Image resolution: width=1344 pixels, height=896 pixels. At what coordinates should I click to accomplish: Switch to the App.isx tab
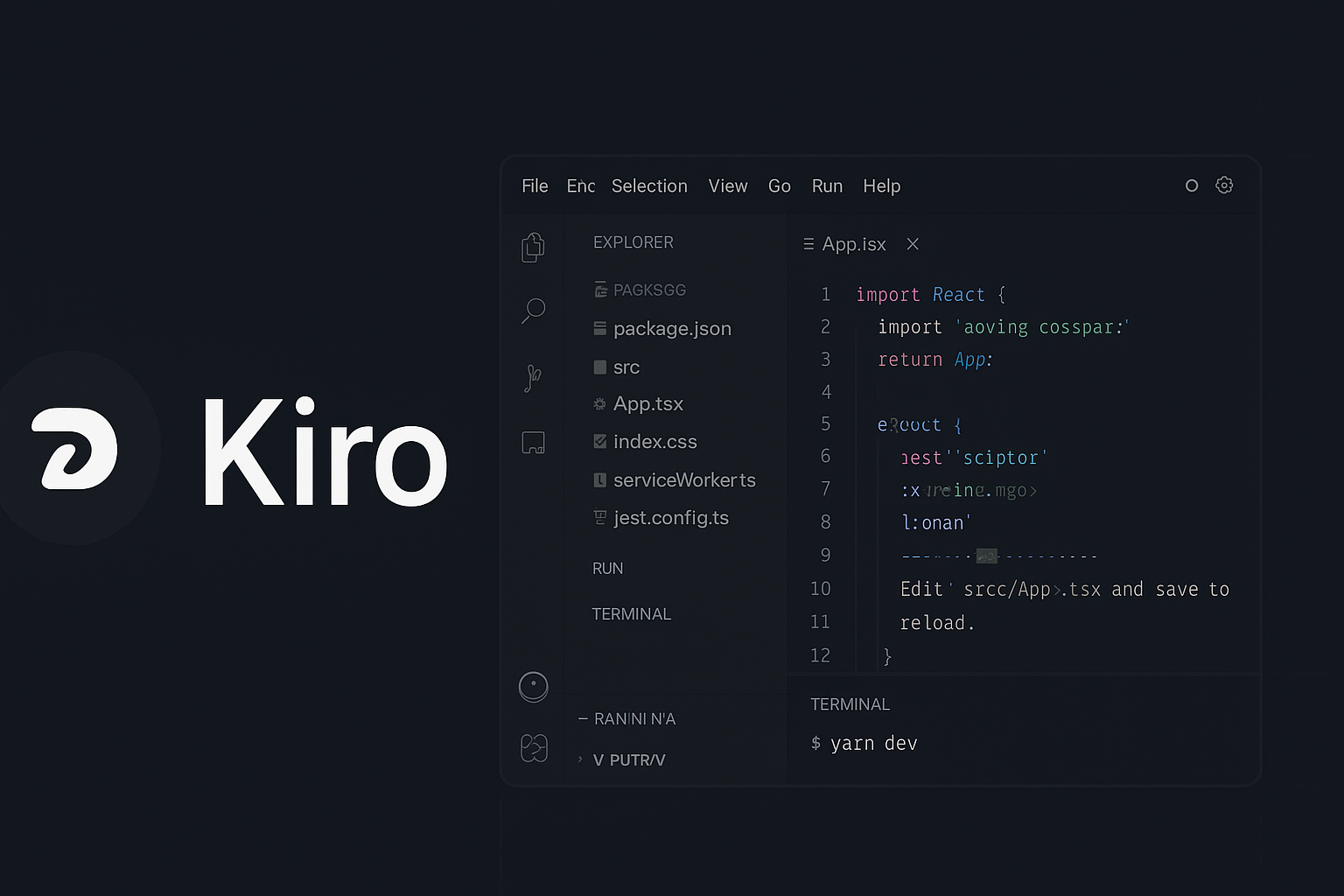(x=854, y=244)
